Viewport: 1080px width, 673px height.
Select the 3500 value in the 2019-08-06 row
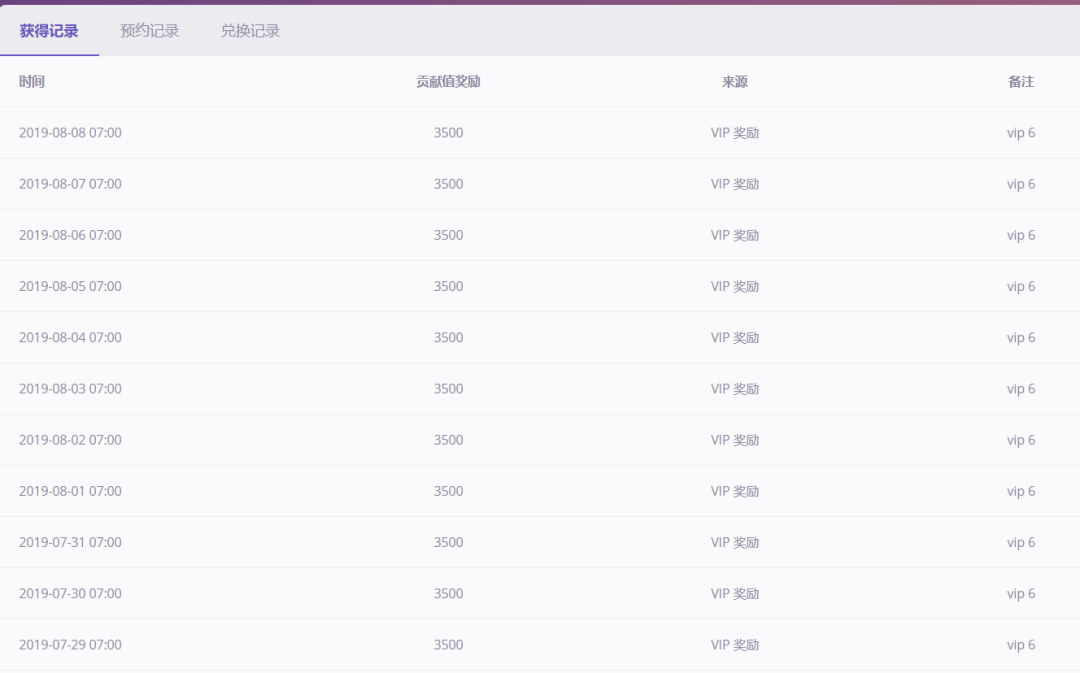[x=448, y=235]
